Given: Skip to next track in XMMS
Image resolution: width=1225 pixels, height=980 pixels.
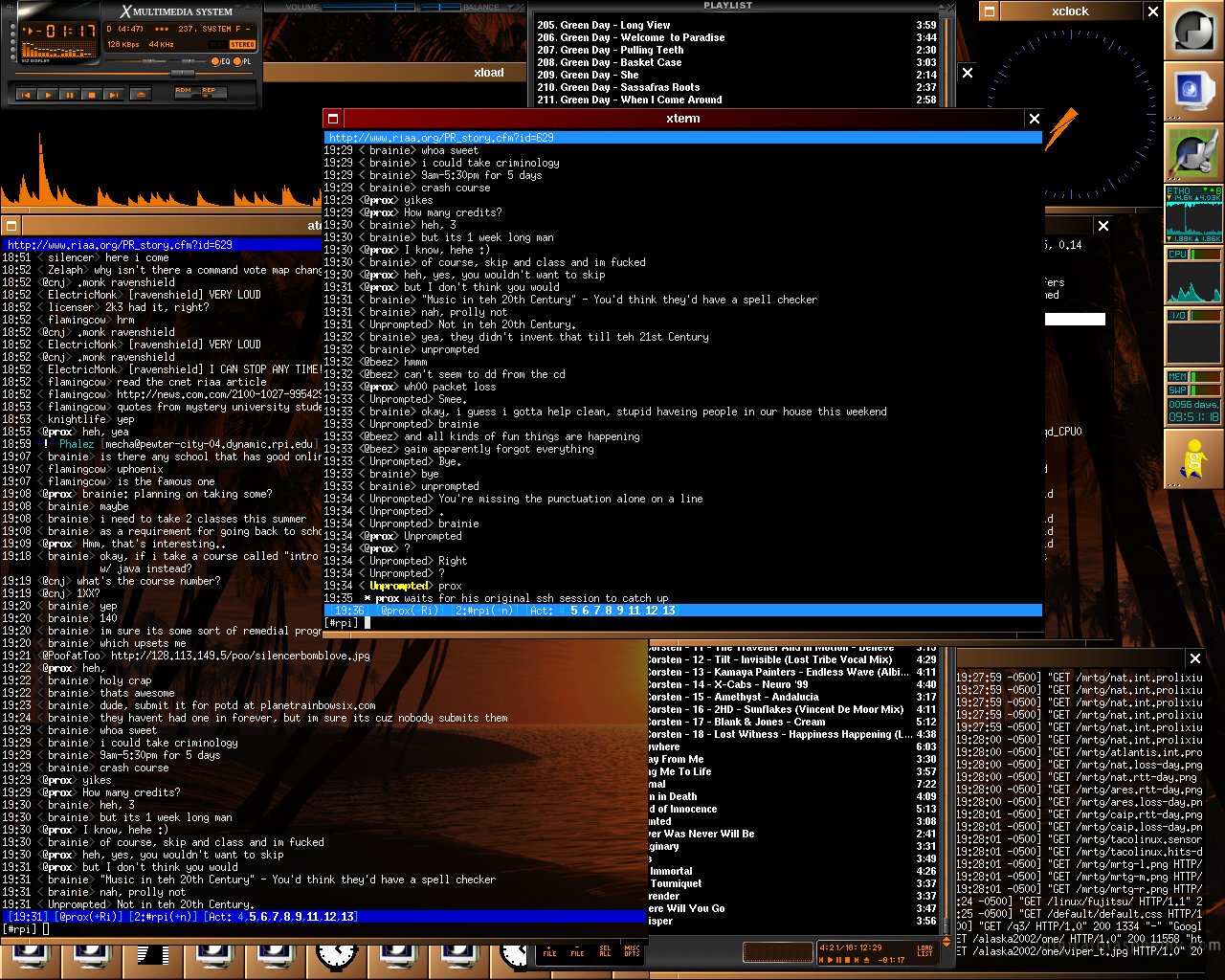Looking at the screenshot, I should pyautogui.click(x=113, y=94).
